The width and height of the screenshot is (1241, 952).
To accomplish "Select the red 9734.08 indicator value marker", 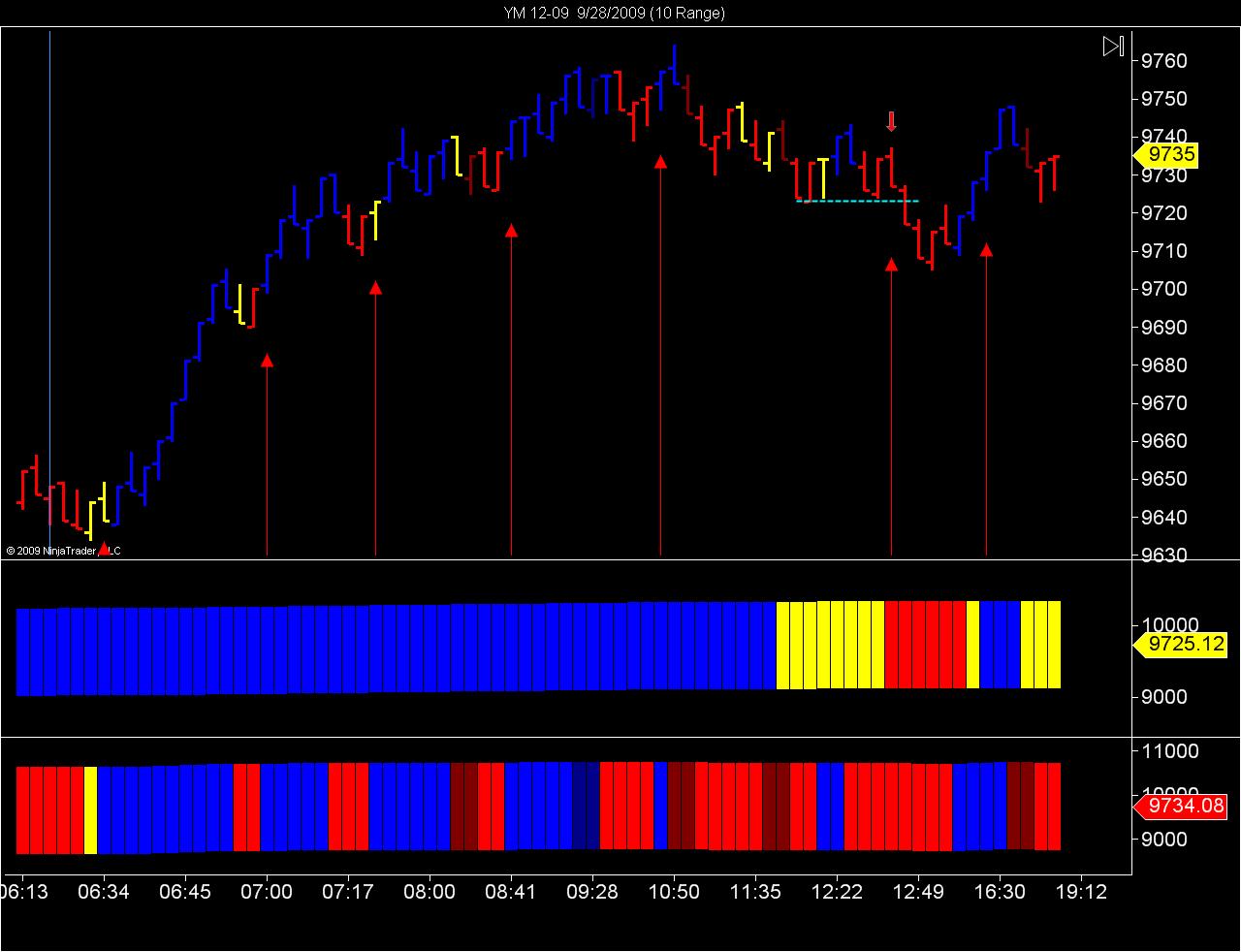I will [x=1180, y=806].
